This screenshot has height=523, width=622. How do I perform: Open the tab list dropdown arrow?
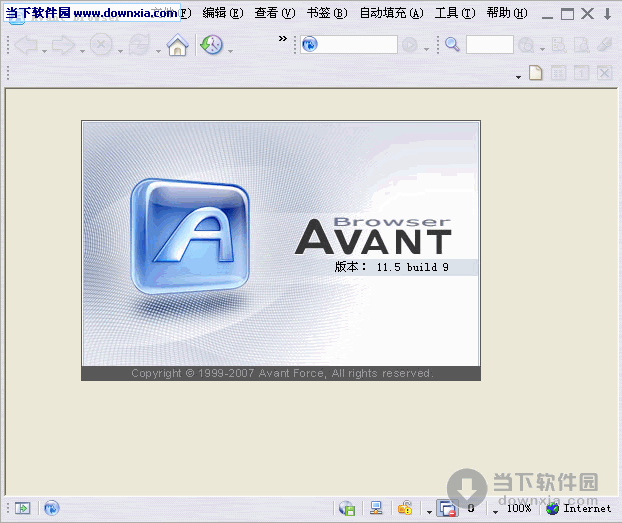(518, 77)
